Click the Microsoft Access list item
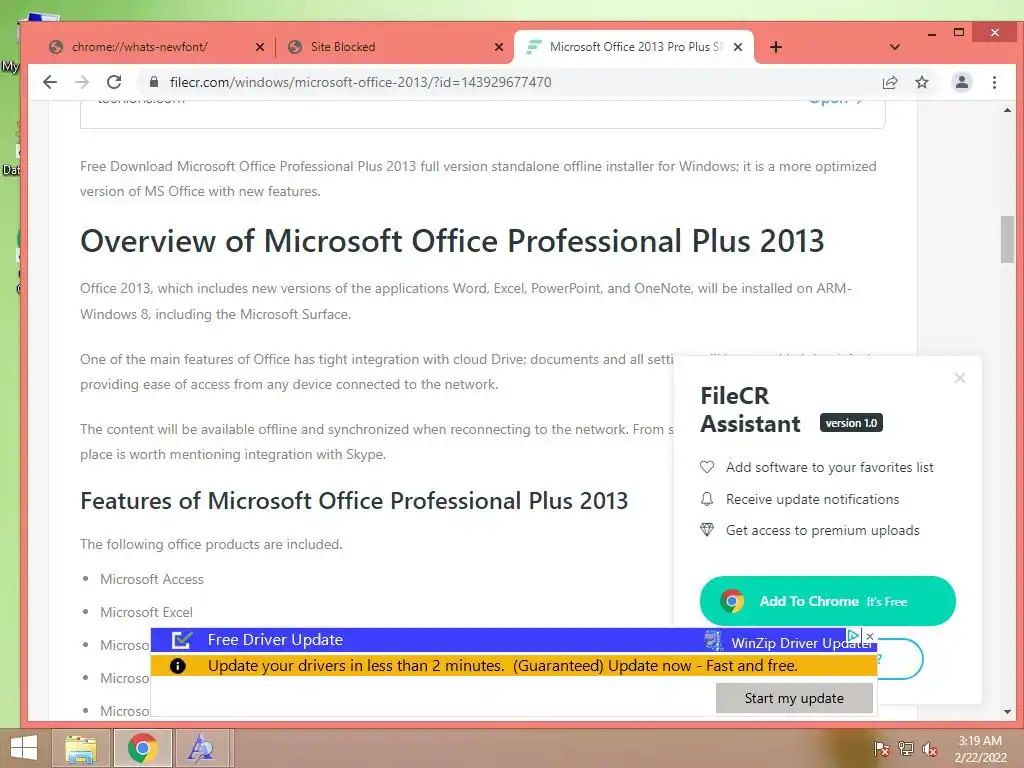This screenshot has width=1024, height=768. (152, 579)
